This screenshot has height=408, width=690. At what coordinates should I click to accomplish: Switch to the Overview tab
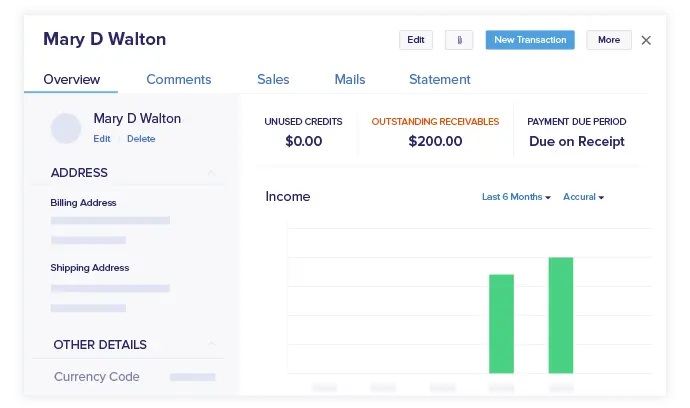tap(71, 79)
